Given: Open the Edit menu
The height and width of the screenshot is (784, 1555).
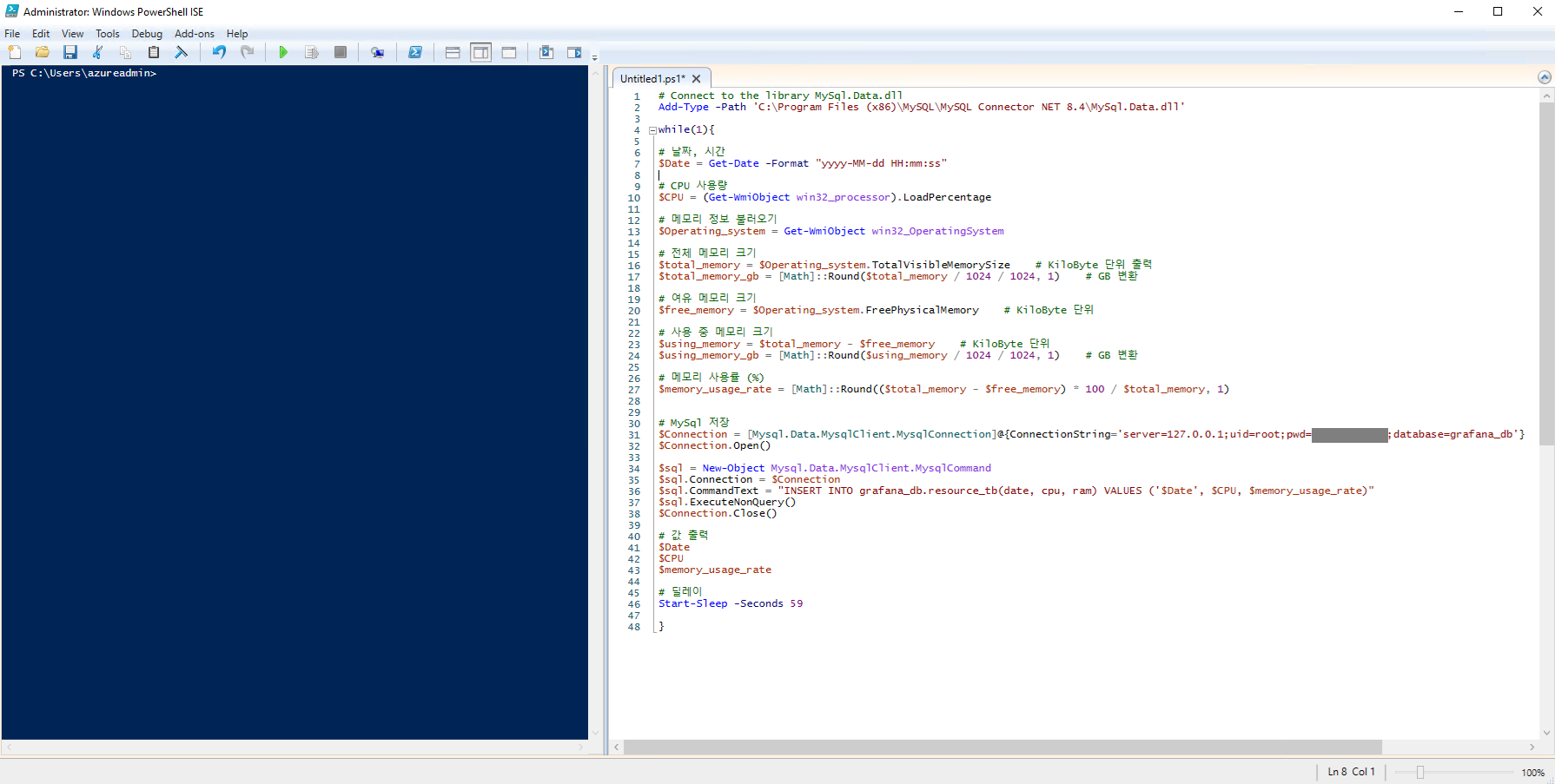Looking at the screenshot, I should 41,34.
